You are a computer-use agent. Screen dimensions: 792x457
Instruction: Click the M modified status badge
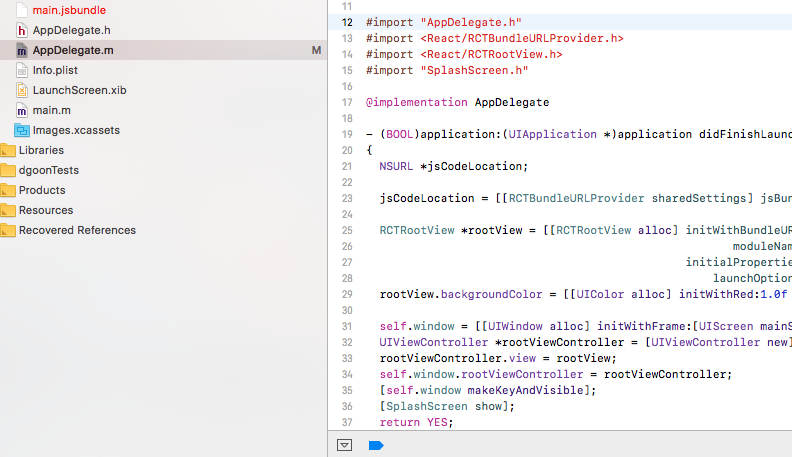pyautogui.click(x=316, y=50)
